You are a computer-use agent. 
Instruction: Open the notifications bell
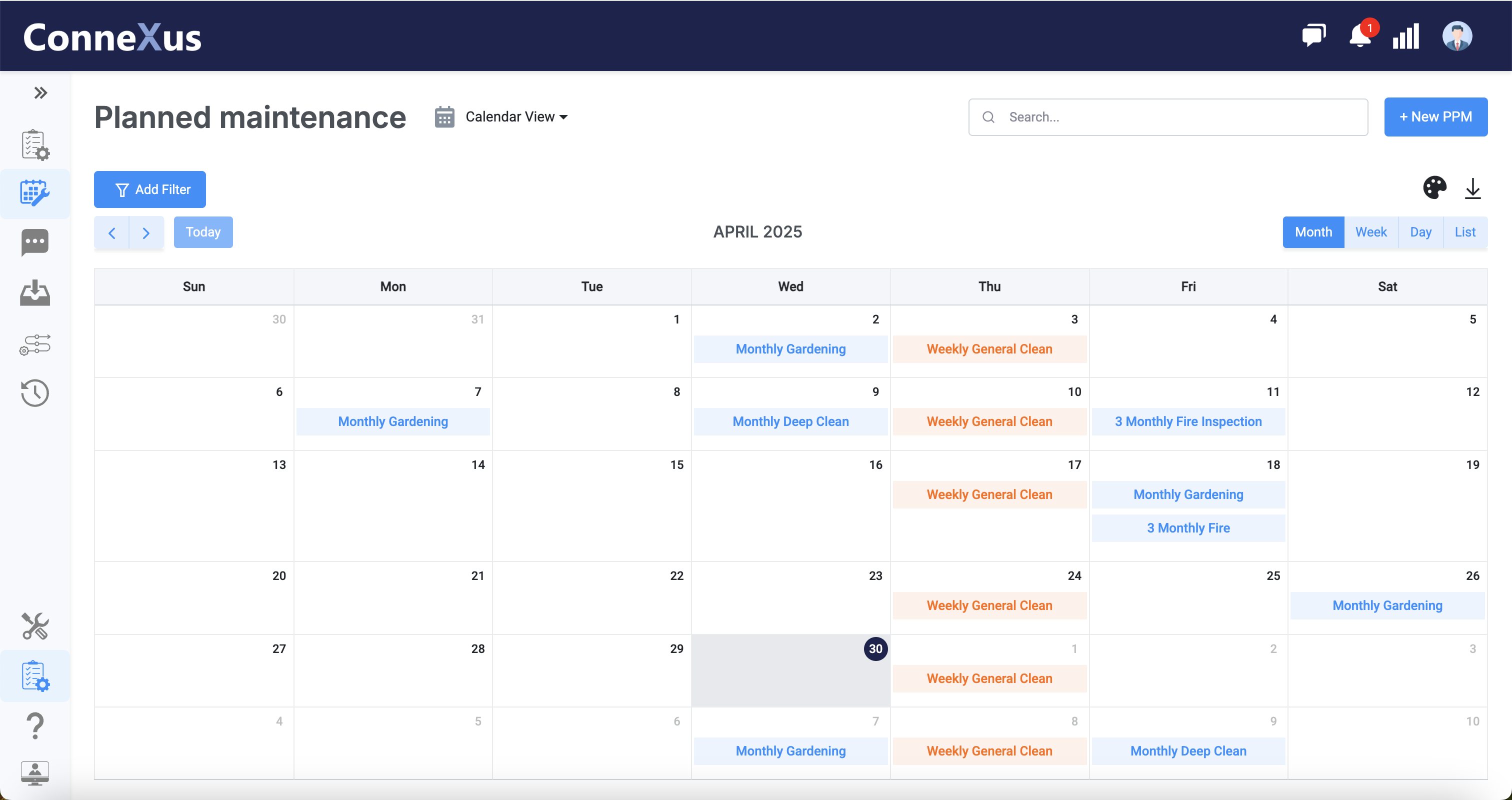click(x=1360, y=36)
